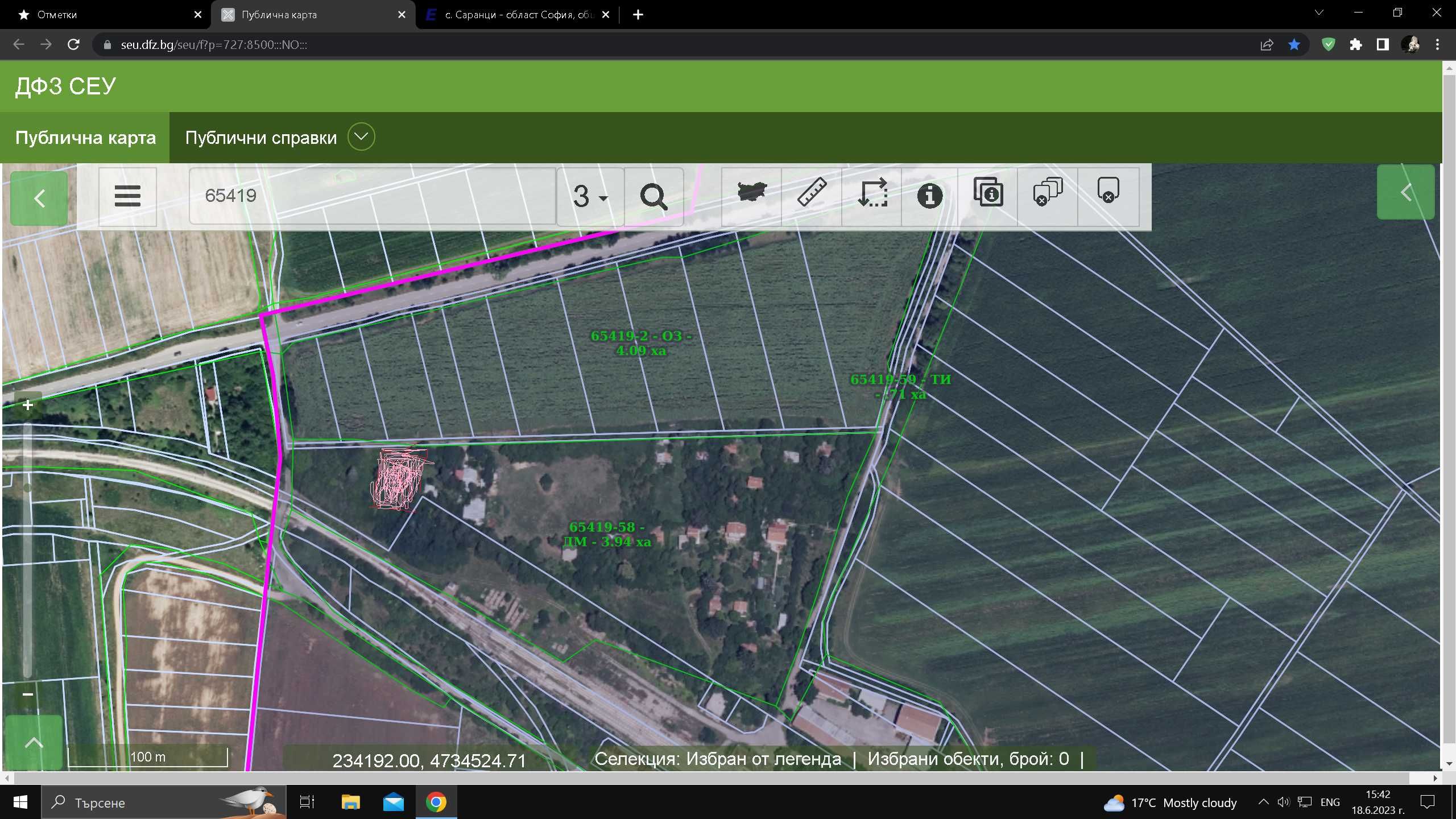
Task: Show hidden system tray icons
Action: click(x=1263, y=802)
